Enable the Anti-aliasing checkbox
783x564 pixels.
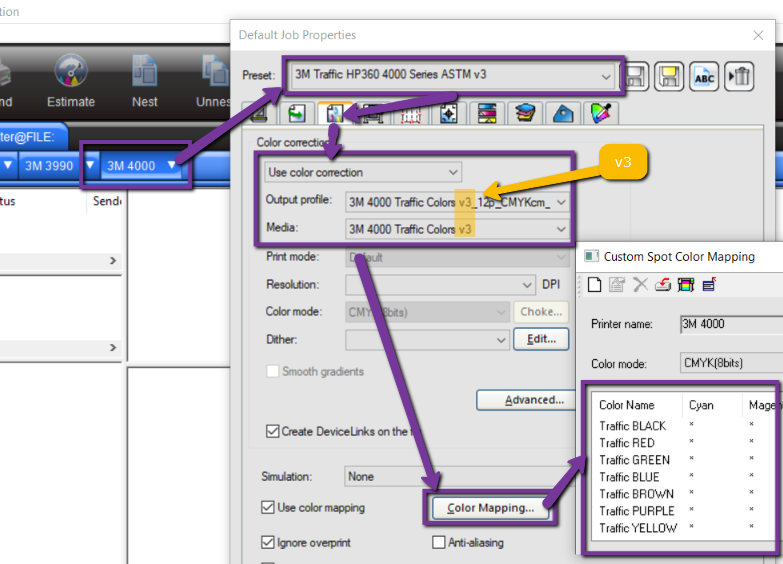pos(439,543)
